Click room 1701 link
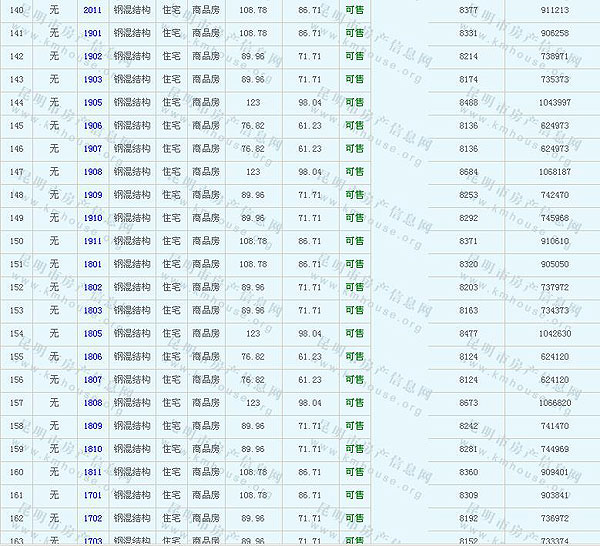 click(x=93, y=495)
